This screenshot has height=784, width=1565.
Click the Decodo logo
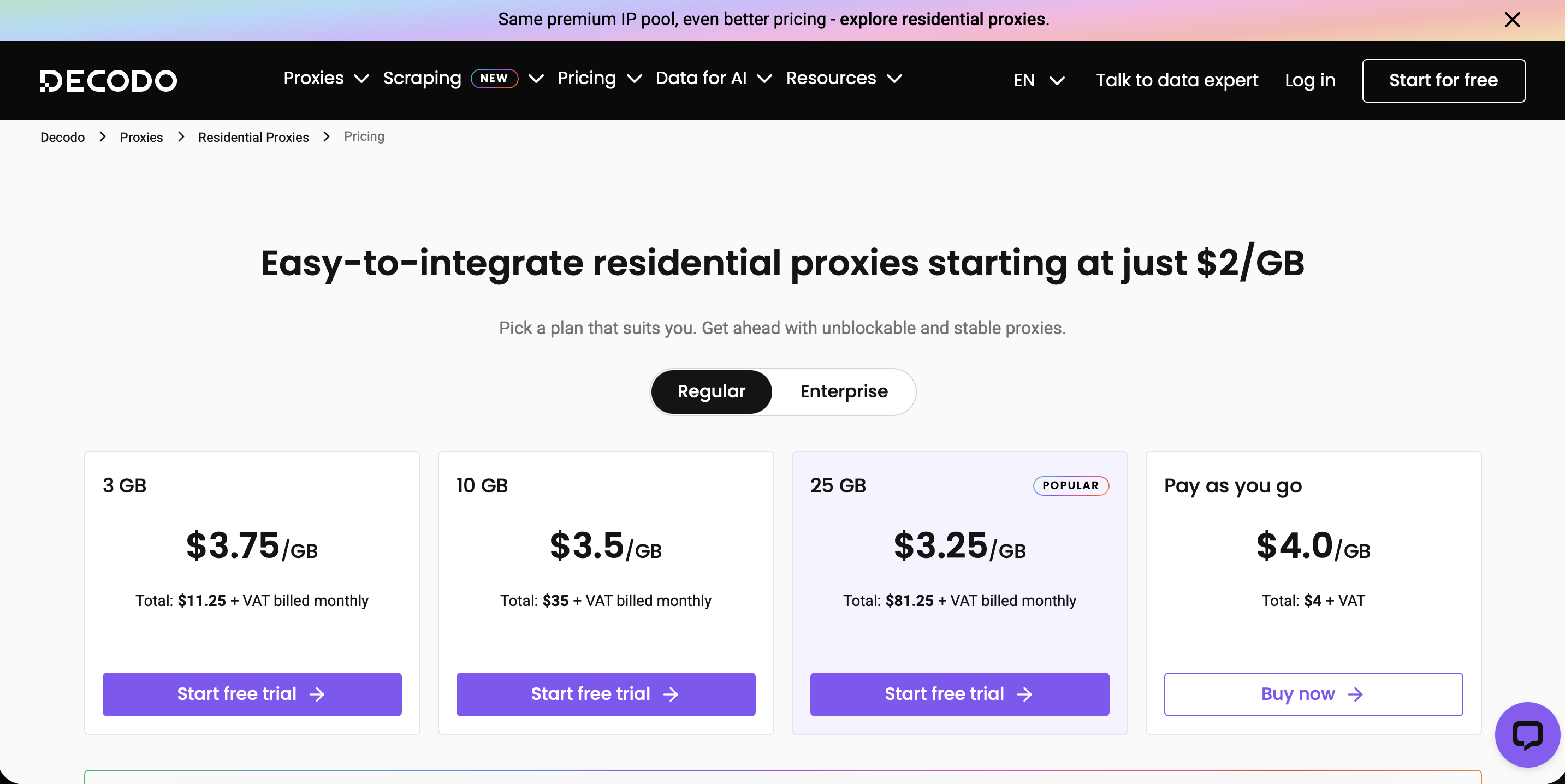(x=109, y=81)
